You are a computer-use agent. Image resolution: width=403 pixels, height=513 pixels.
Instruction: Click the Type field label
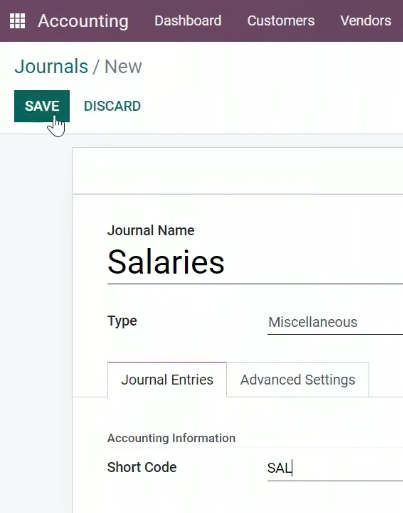click(x=122, y=321)
